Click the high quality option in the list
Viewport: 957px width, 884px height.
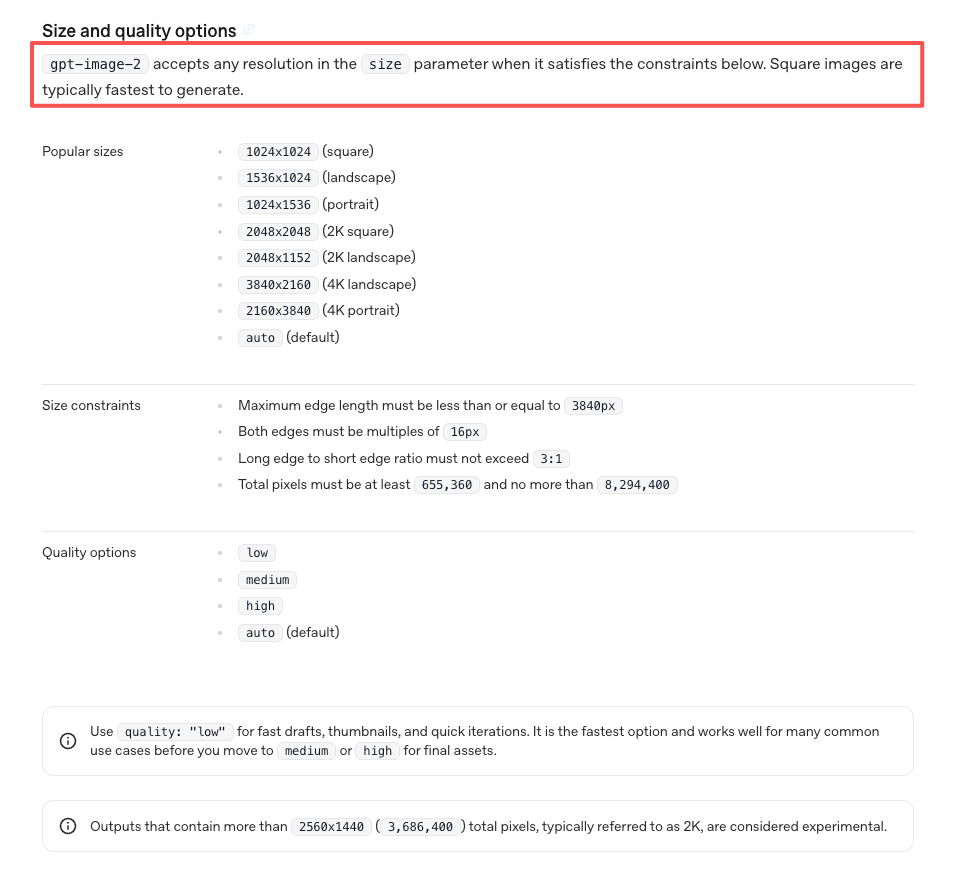pos(261,606)
